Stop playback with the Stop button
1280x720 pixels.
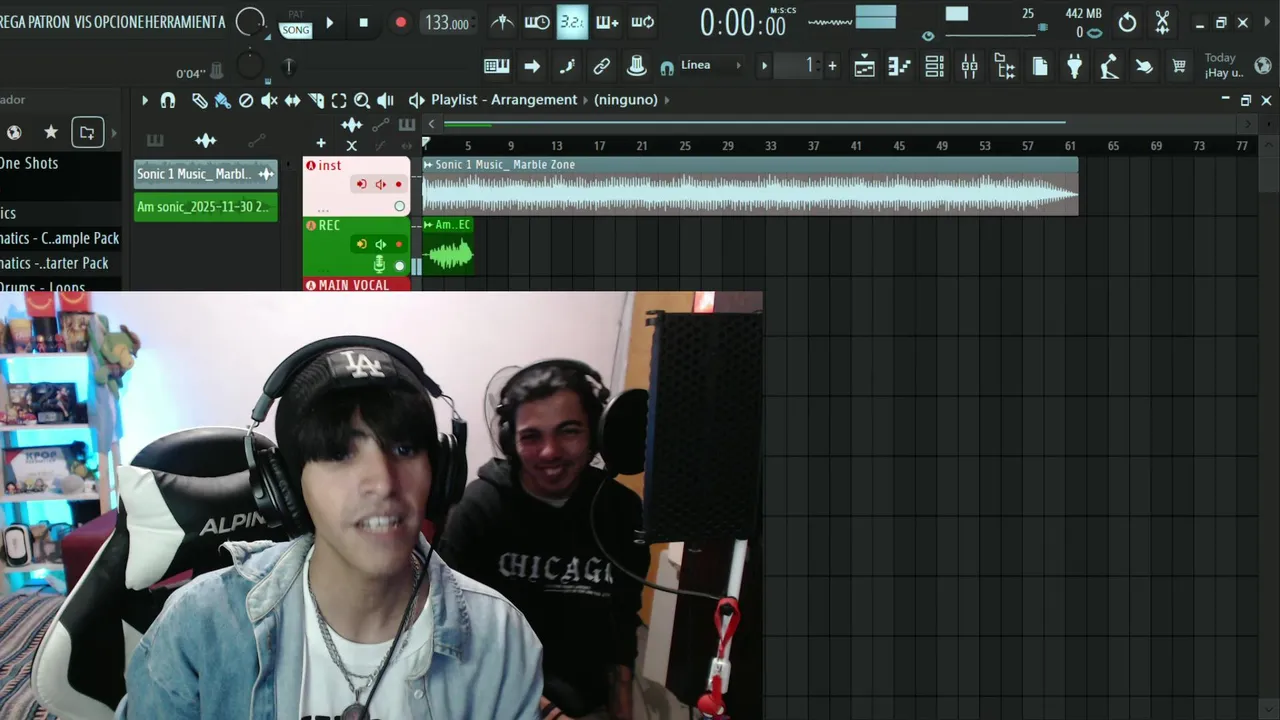363,22
